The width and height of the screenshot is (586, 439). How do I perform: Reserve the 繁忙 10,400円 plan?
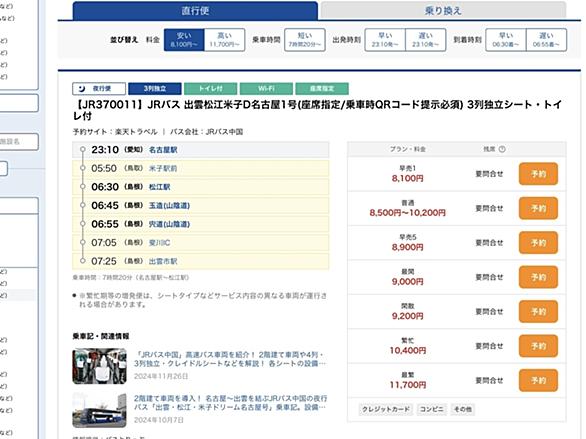pyautogui.click(x=538, y=346)
